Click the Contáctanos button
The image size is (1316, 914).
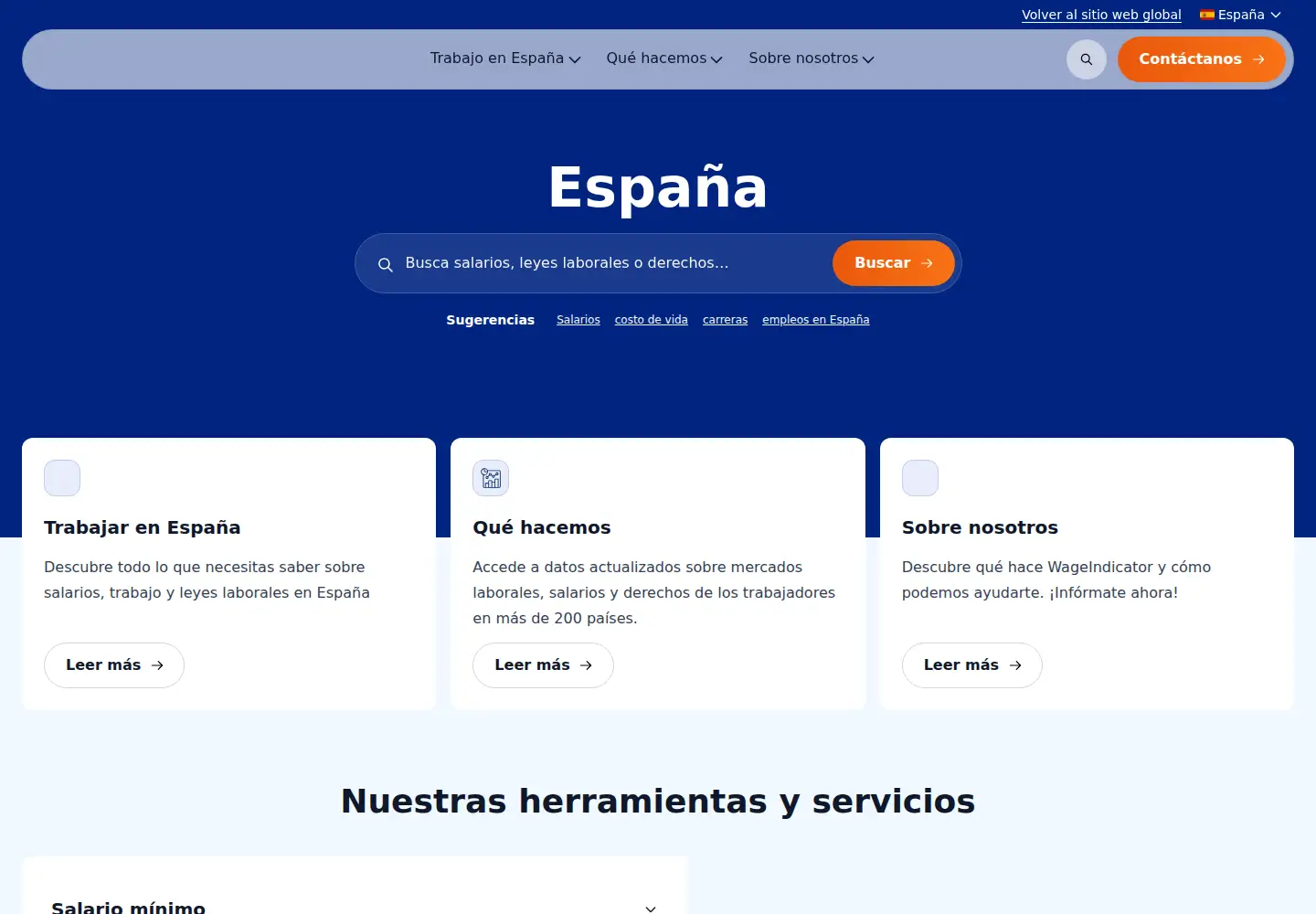coord(1202,59)
